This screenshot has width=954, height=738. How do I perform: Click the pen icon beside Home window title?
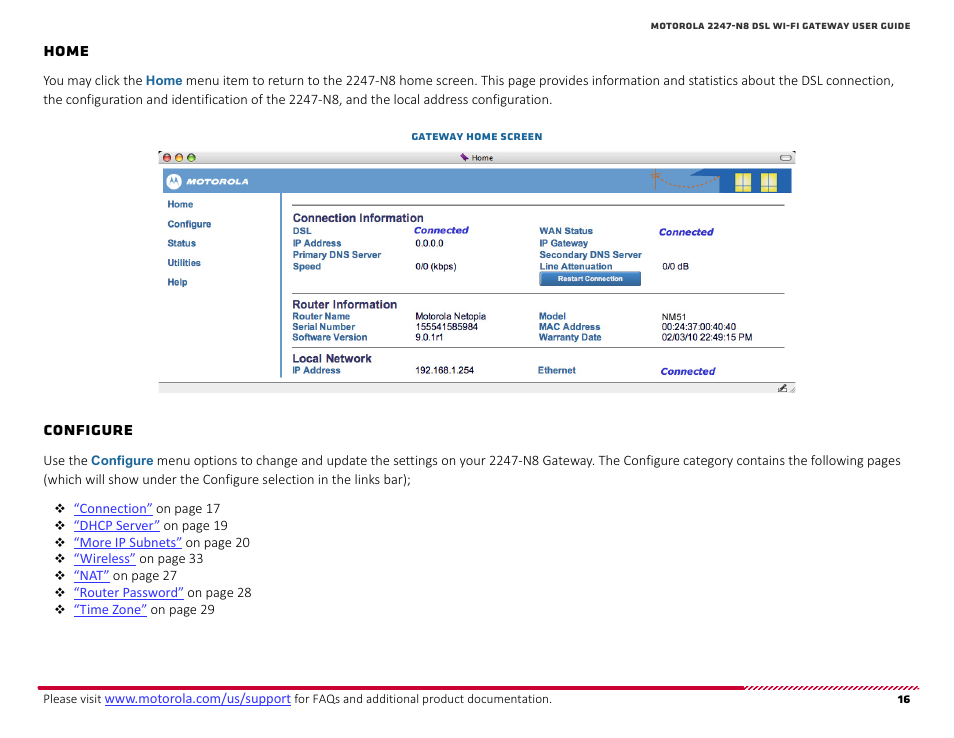pyautogui.click(x=464, y=158)
